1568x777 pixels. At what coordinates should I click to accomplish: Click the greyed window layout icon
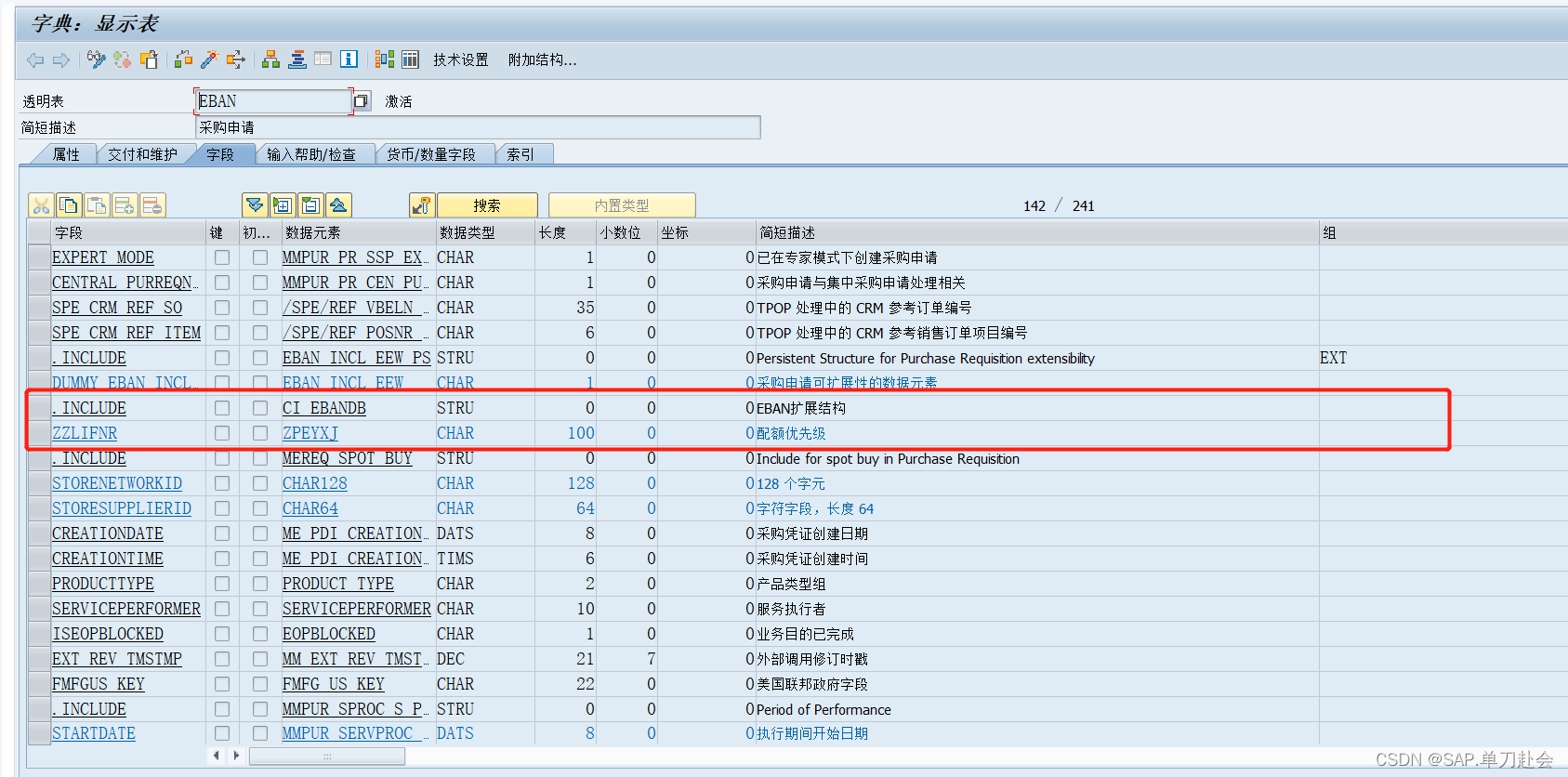pos(323,60)
